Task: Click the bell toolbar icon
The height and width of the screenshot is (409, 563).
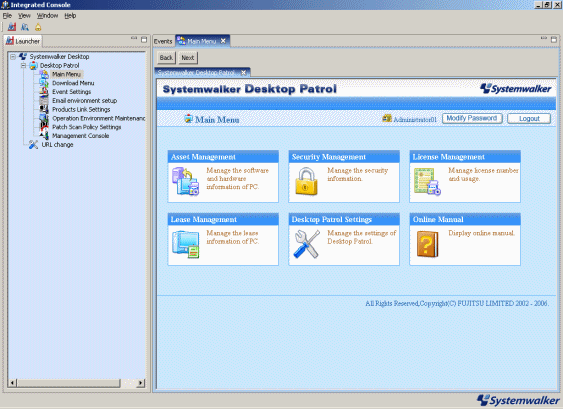Action: tap(38, 27)
